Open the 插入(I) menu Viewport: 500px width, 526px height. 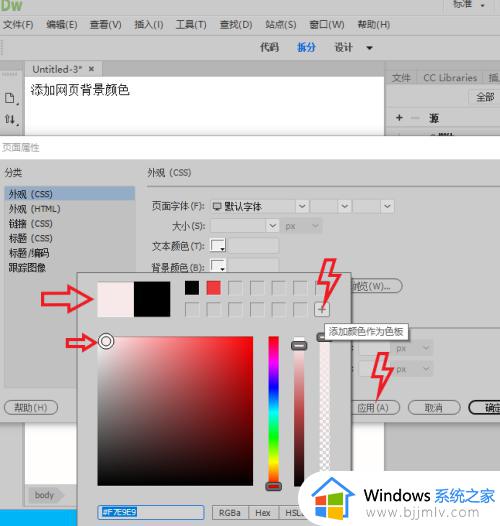pyautogui.click(x=149, y=24)
